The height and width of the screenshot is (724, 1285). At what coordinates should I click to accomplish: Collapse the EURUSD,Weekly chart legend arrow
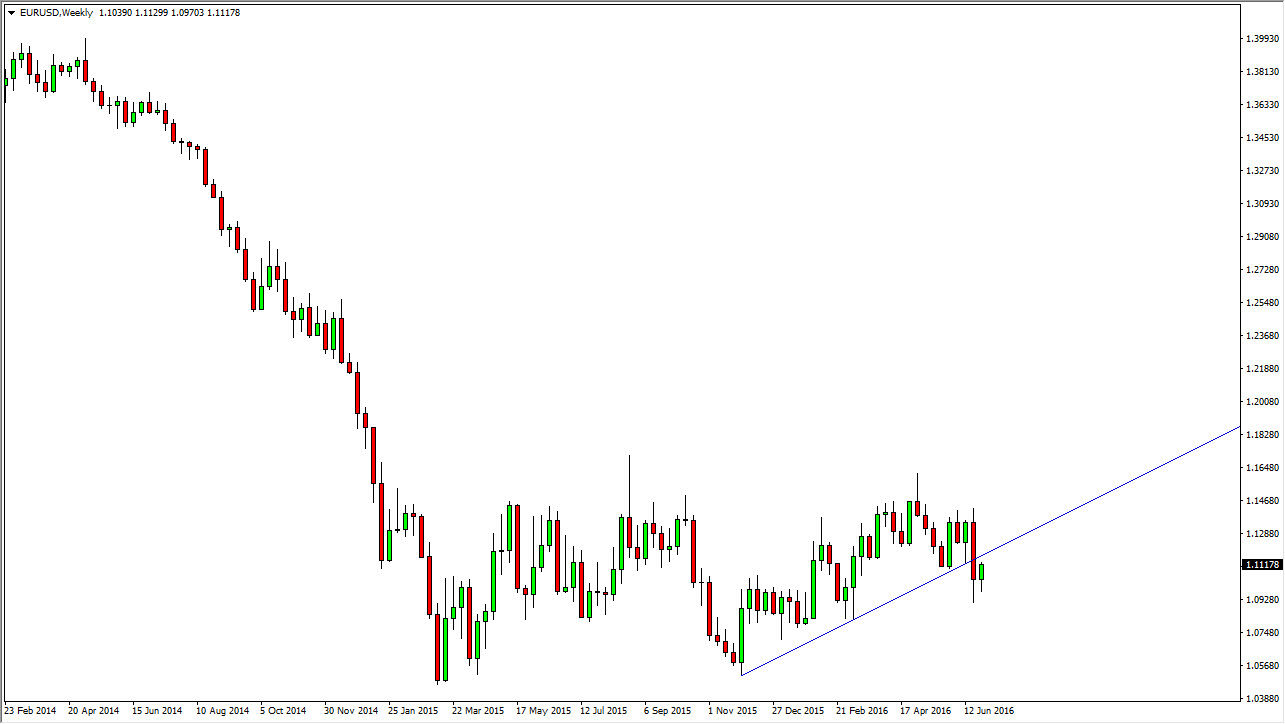pos(11,12)
